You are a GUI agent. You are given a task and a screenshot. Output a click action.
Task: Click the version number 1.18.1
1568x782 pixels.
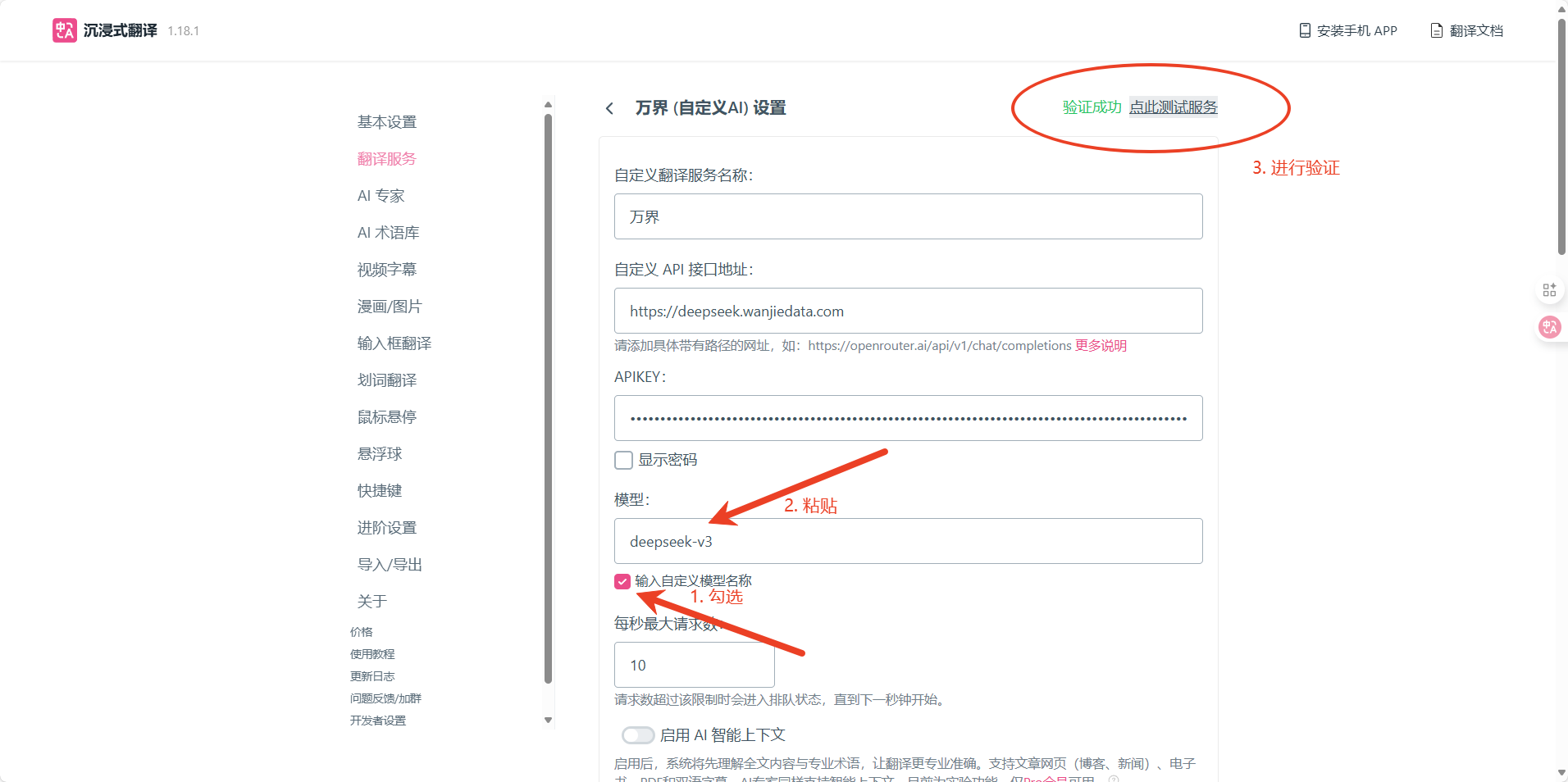pyautogui.click(x=184, y=31)
